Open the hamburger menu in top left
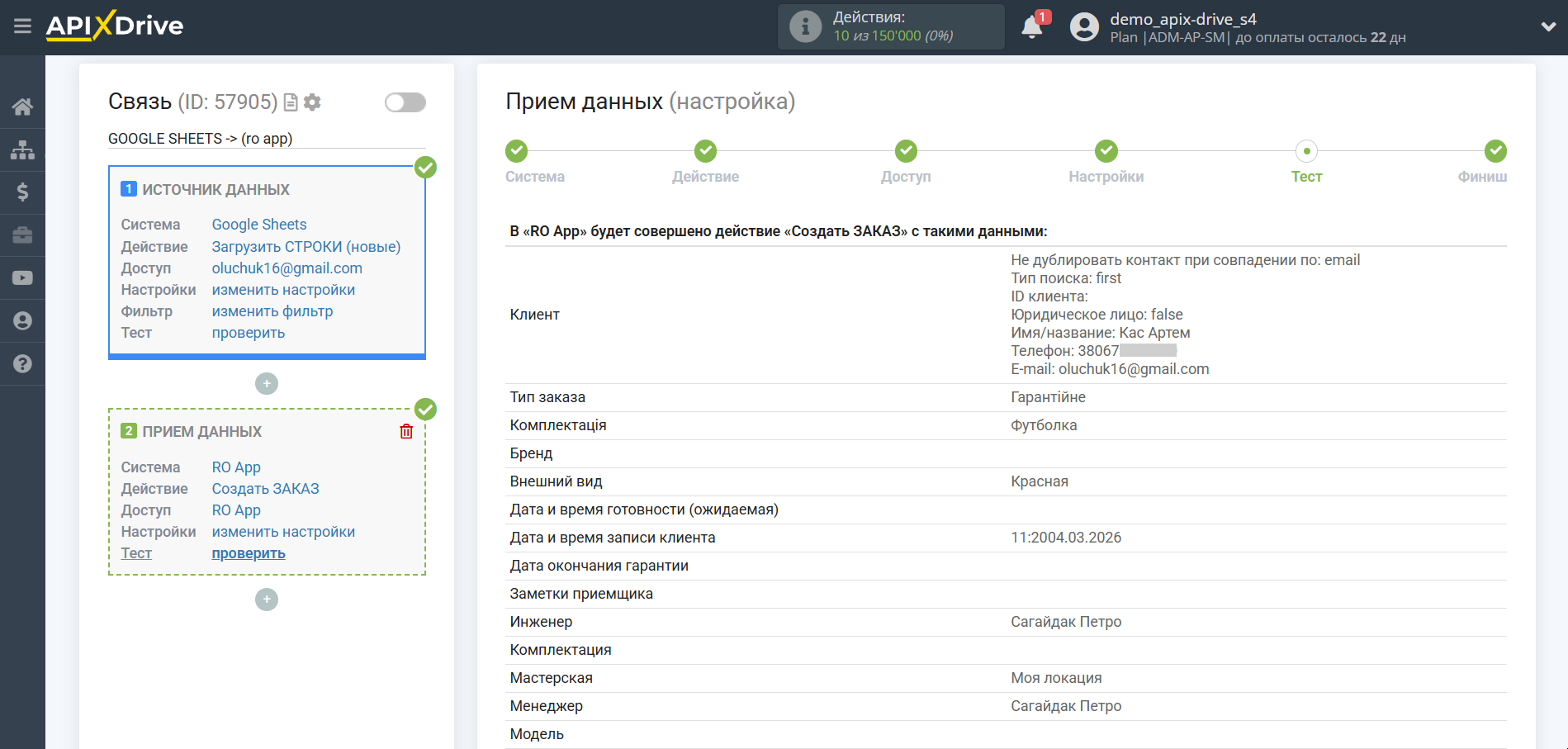 (22, 26)
